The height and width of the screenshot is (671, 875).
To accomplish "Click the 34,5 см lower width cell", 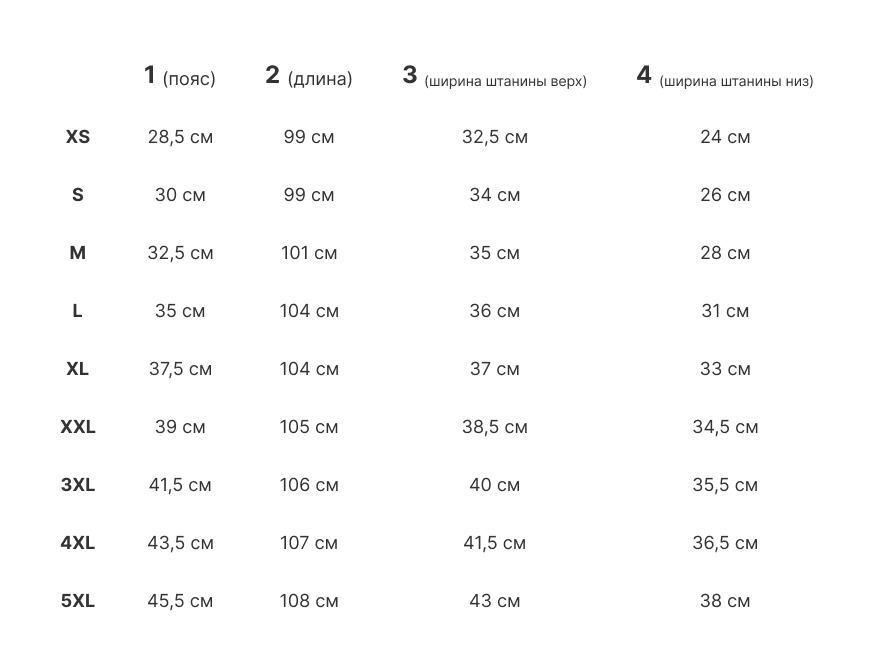I will (x=725, y=427).
